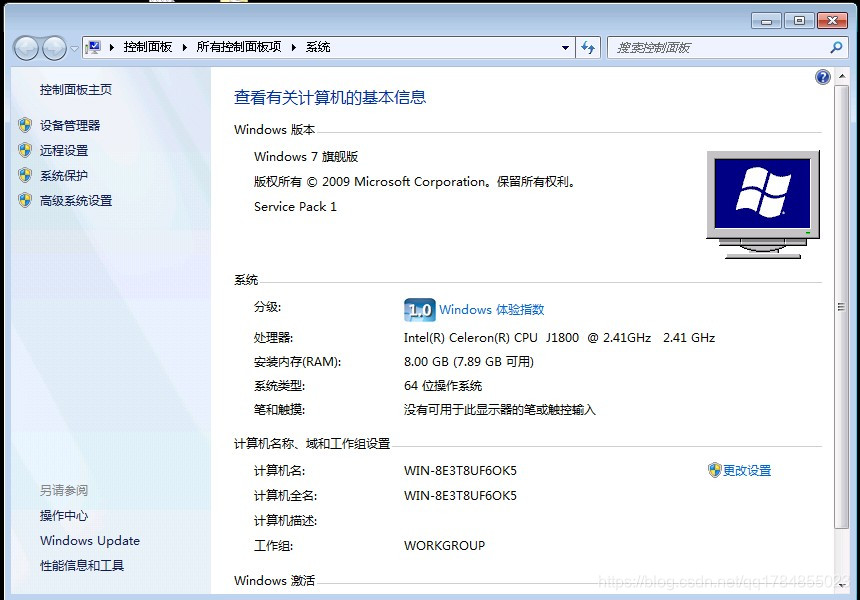This screenshot has width=860, height=600.
Task: Open address bar history dropdown arrow
Action: [x=565, y=48]
